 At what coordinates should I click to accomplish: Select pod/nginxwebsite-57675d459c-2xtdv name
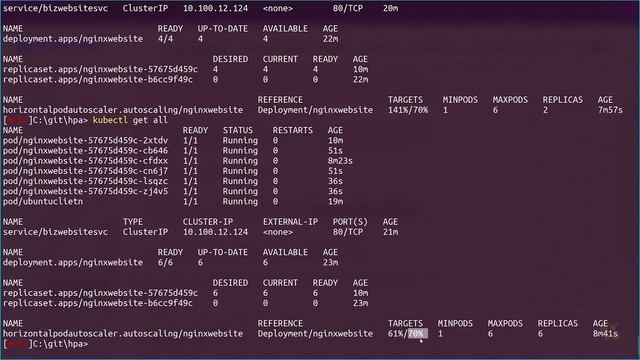point(85,140)
